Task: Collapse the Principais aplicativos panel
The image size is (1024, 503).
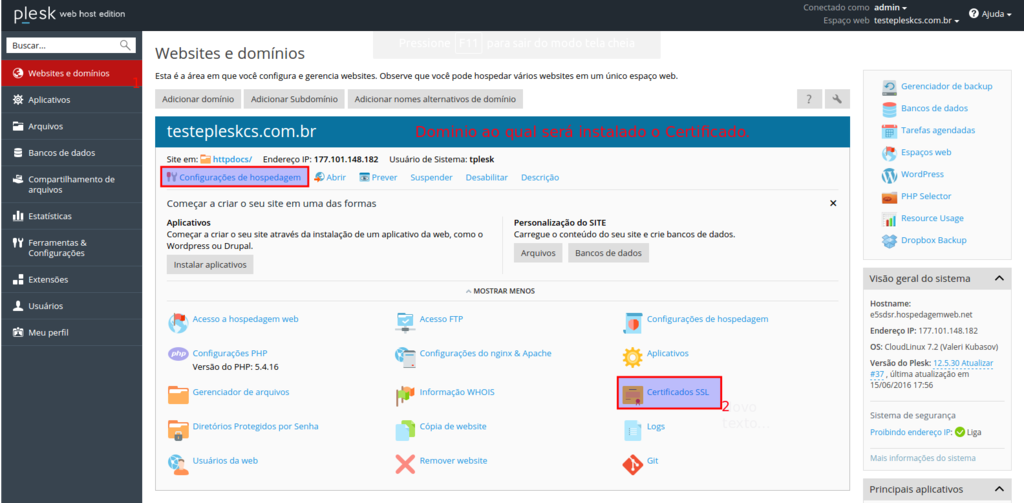Action: tap(999, 489)
